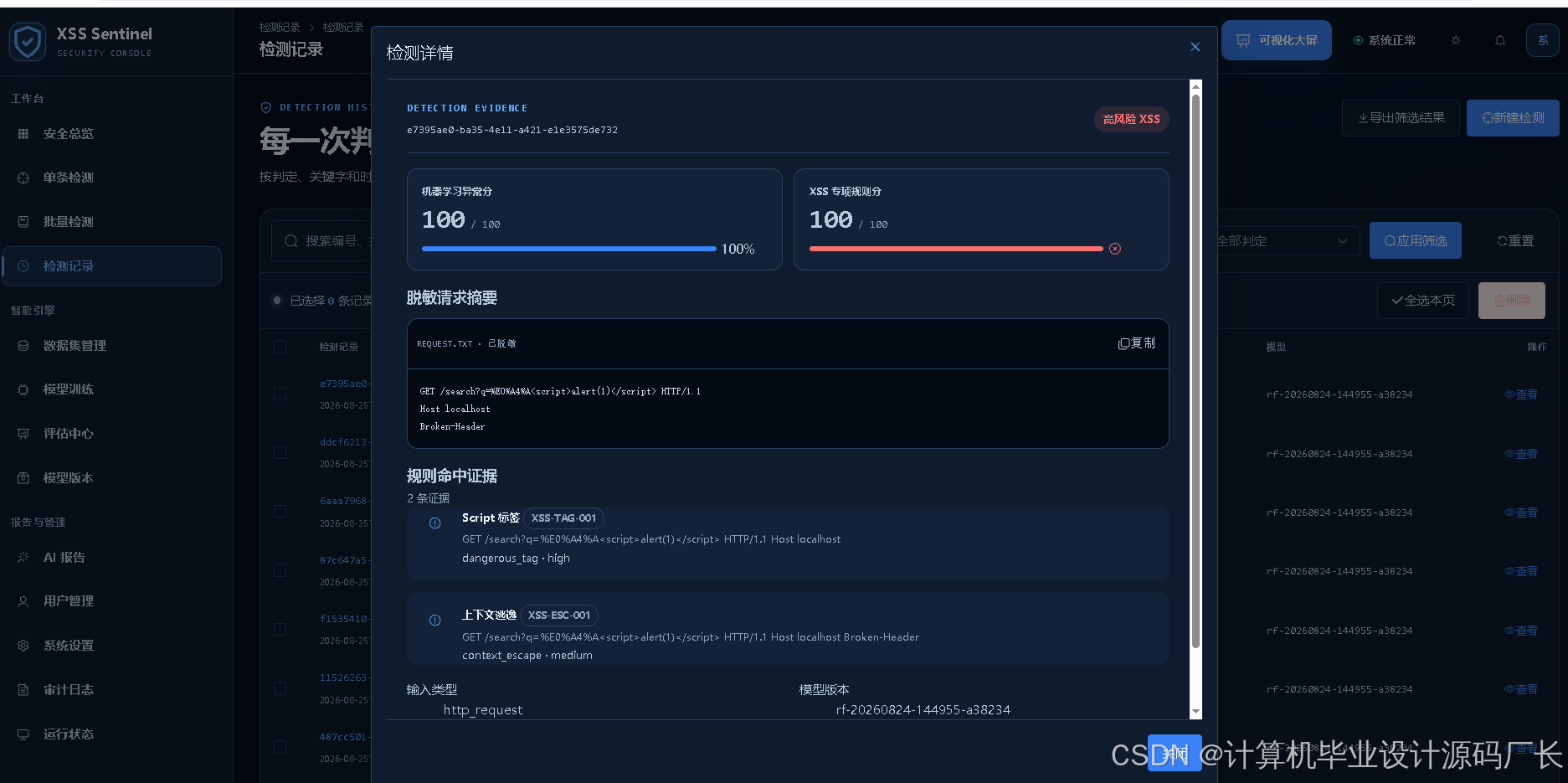Click the 系统正常 status indicator
The image size is (1568, 783).
[1385, 40]
